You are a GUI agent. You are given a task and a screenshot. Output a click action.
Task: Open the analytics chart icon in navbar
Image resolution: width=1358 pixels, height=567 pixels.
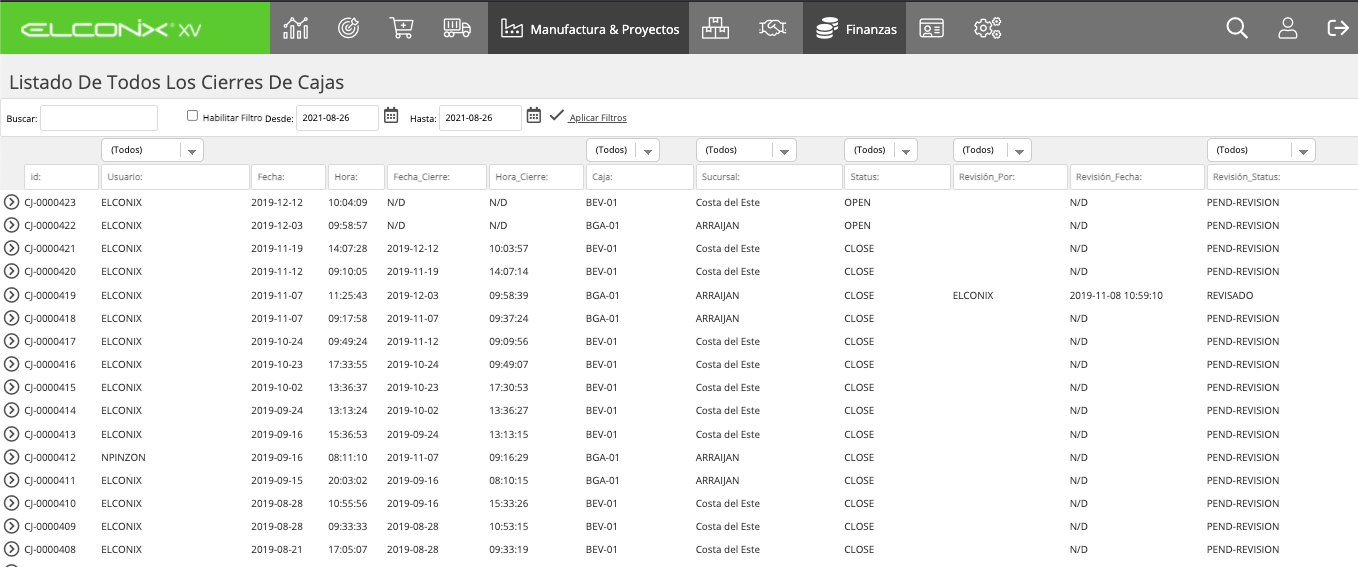click(296, 28)
